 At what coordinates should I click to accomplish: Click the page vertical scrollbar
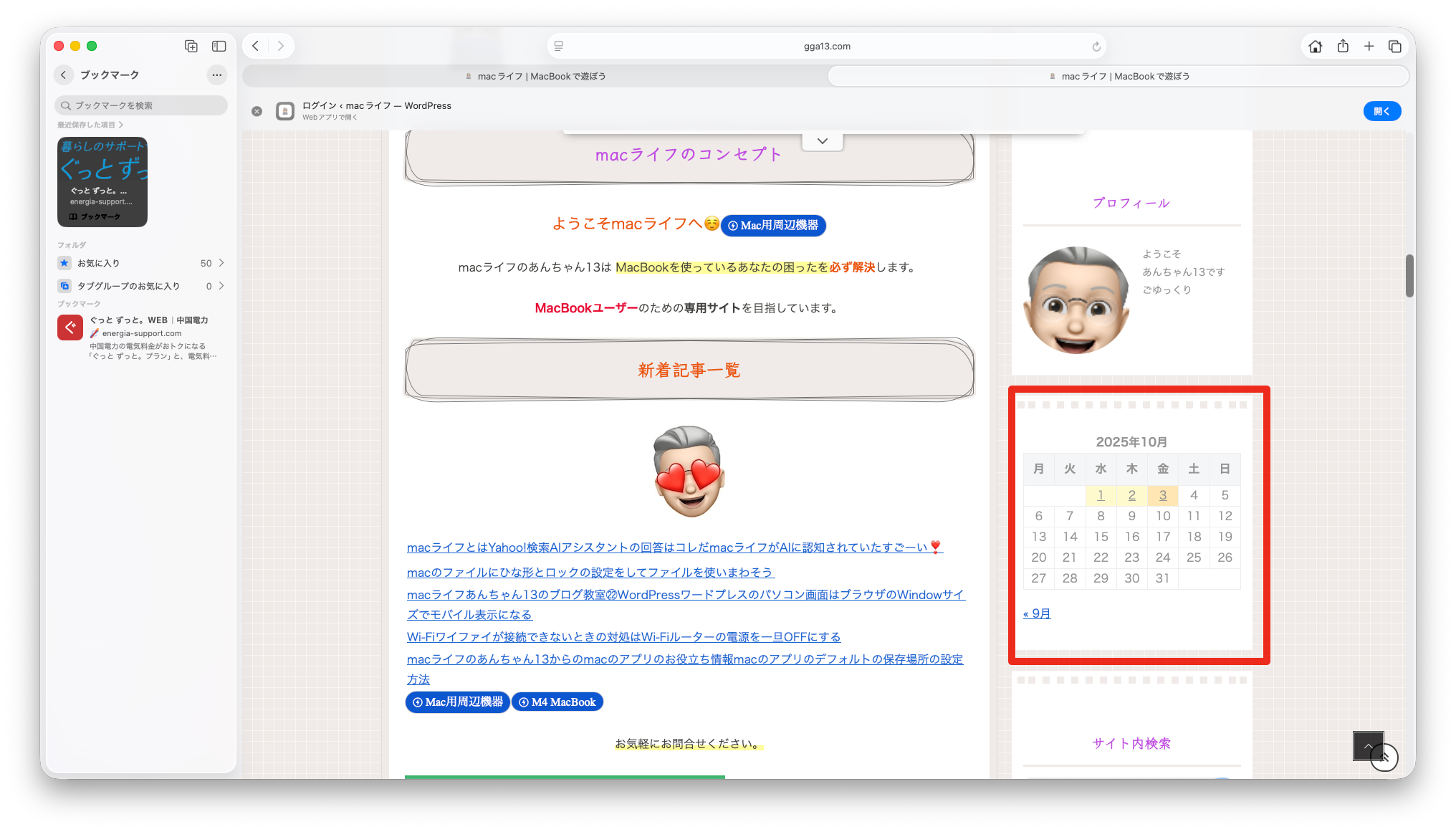coord(1409,276)
